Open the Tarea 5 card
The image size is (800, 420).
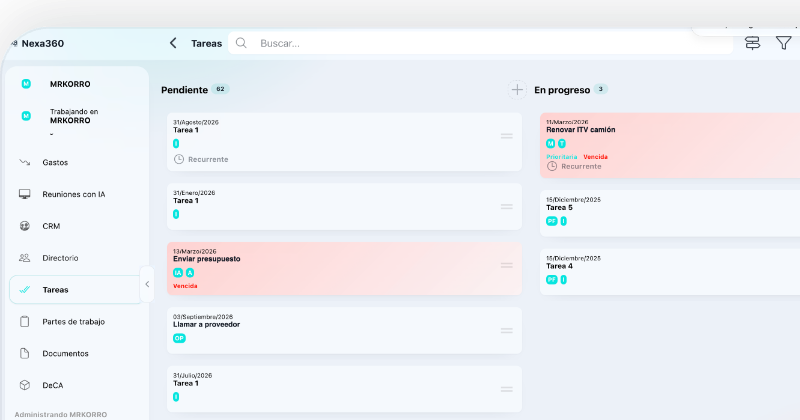coord(670,213)
